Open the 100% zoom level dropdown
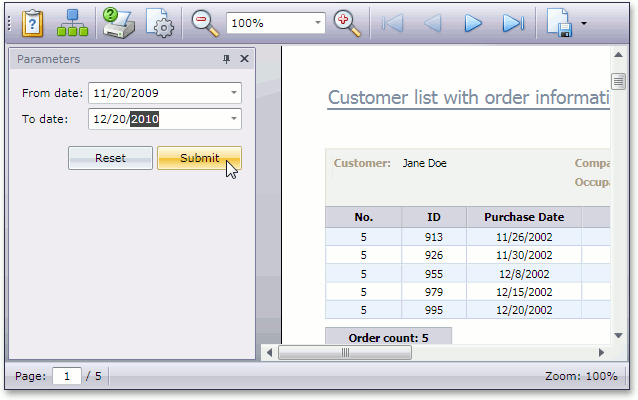The height and width of the screenshot is (400, 638). (x=318, y=22)
